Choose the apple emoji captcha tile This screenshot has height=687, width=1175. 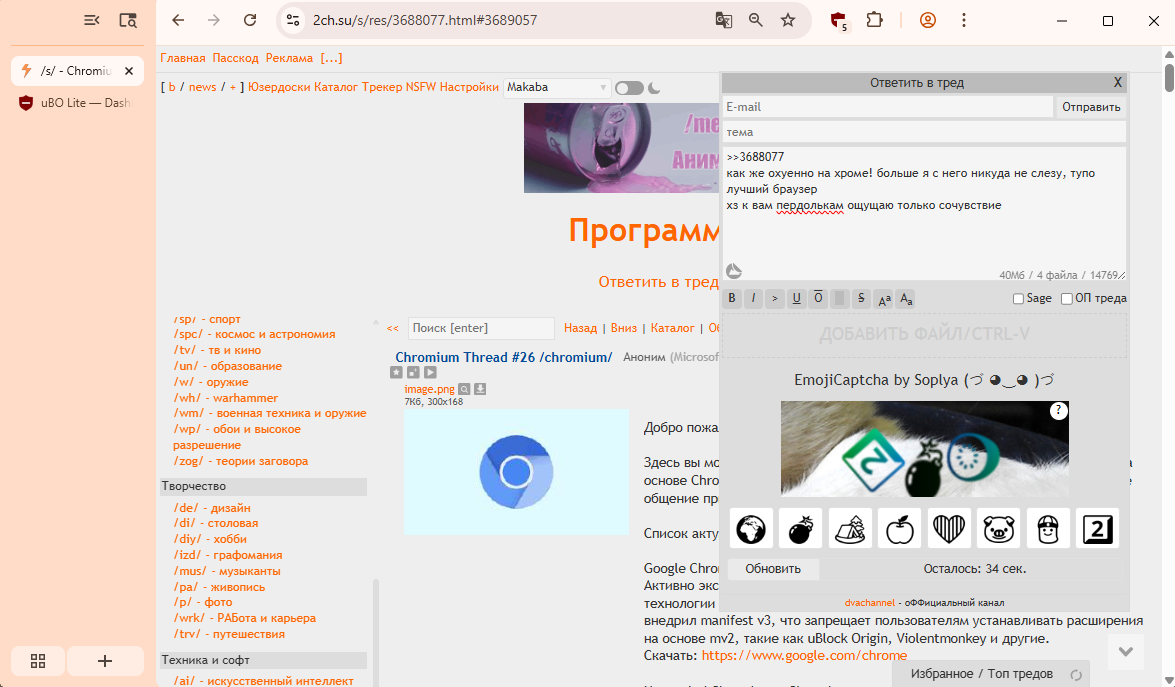pyautogui.click(x=899, y=528)
